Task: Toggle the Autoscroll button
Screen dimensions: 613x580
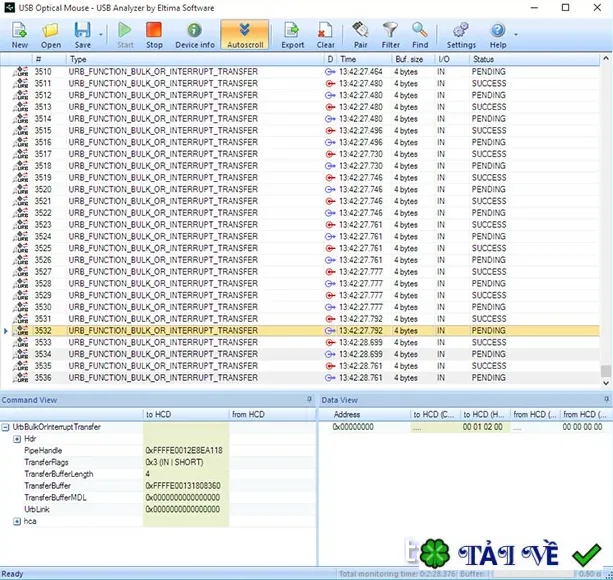Action: (245, 35)
